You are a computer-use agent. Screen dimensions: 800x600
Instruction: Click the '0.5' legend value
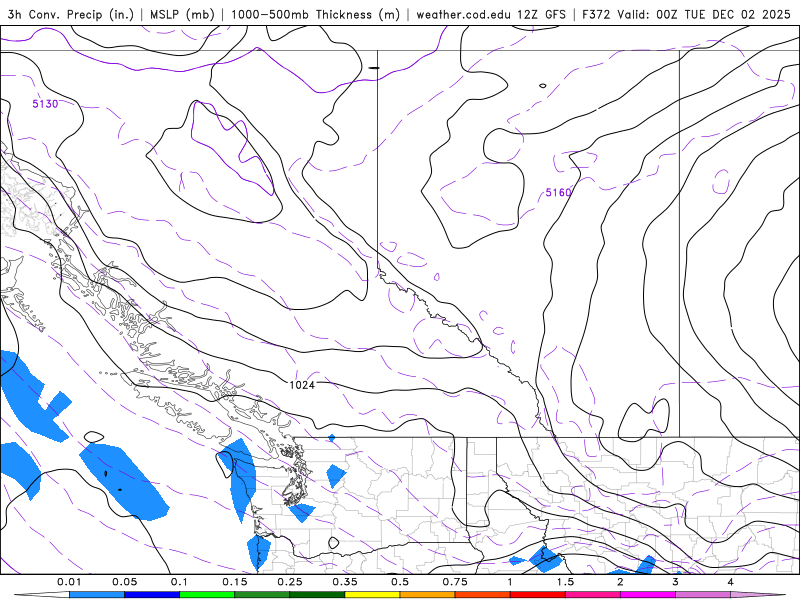(400, 582)
